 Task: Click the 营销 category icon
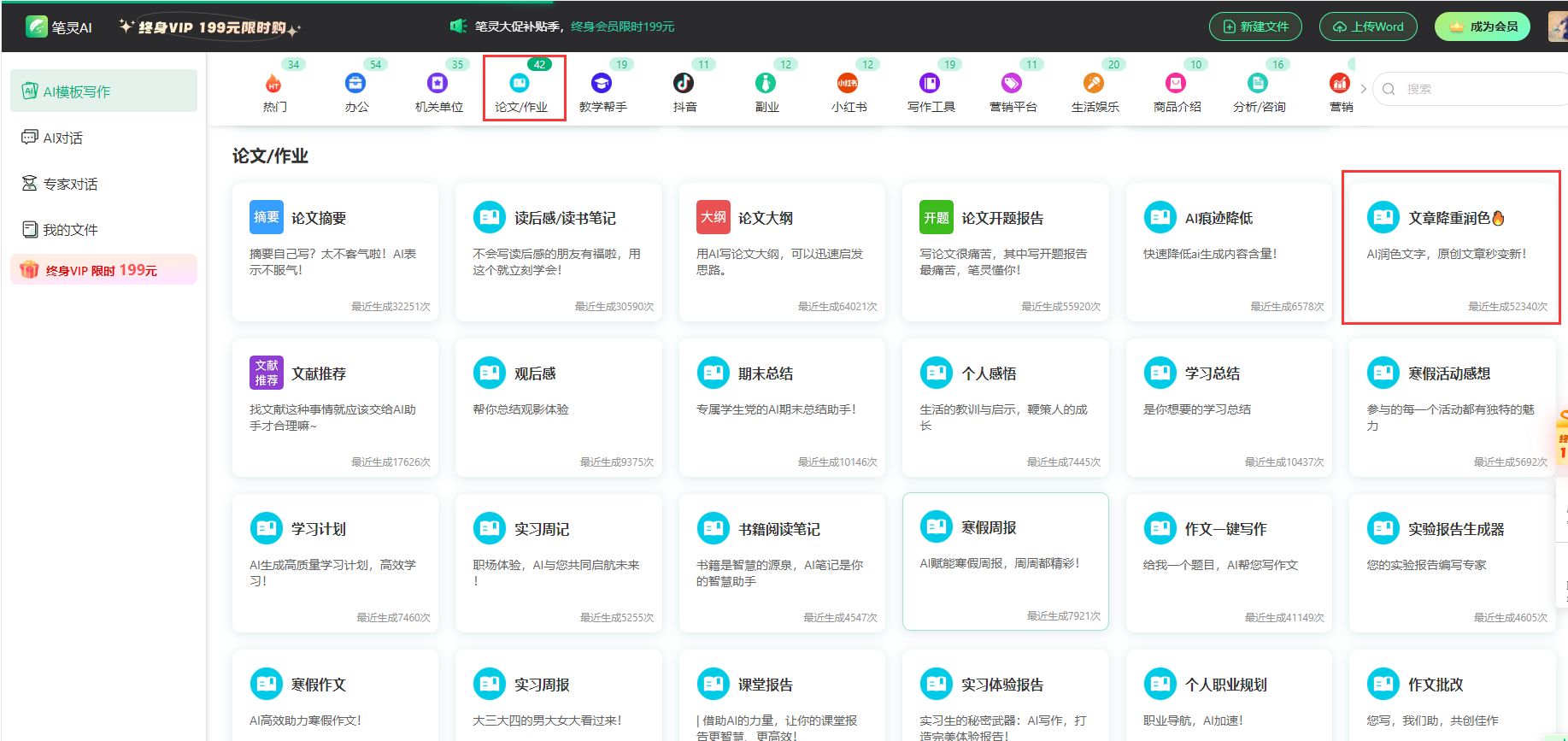click(x=1339, y=83)
